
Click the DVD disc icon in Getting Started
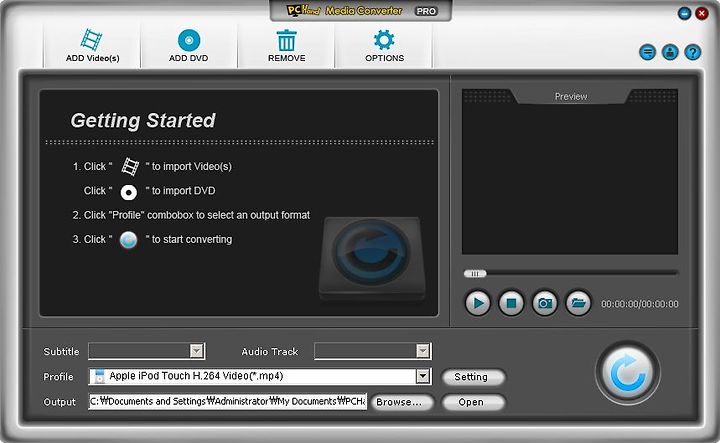click(x=129, y=192)
